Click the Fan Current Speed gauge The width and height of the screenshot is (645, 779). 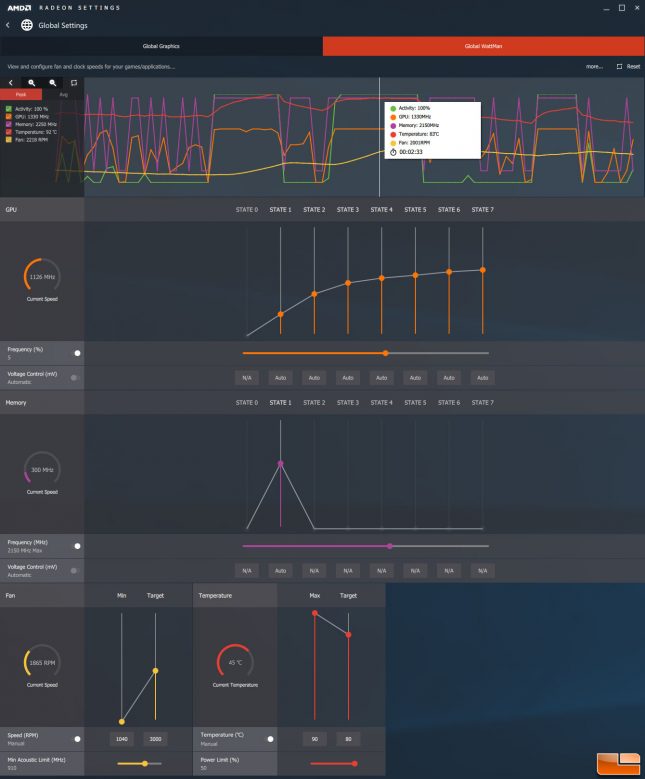(42, 662)
